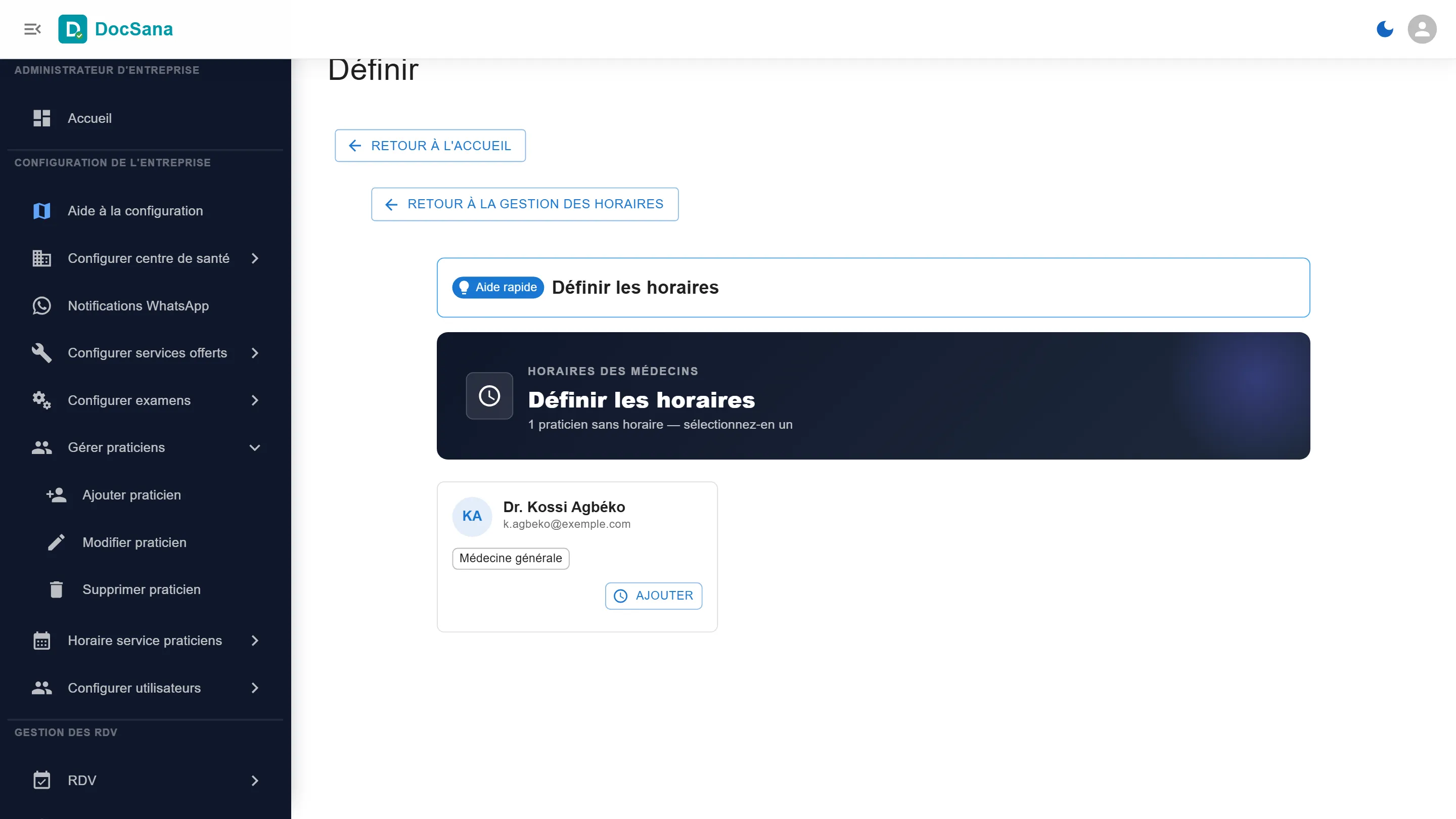Click the calendar-check icon for RDV
This screenshot has height=819, width=1456.
[42, 781]
